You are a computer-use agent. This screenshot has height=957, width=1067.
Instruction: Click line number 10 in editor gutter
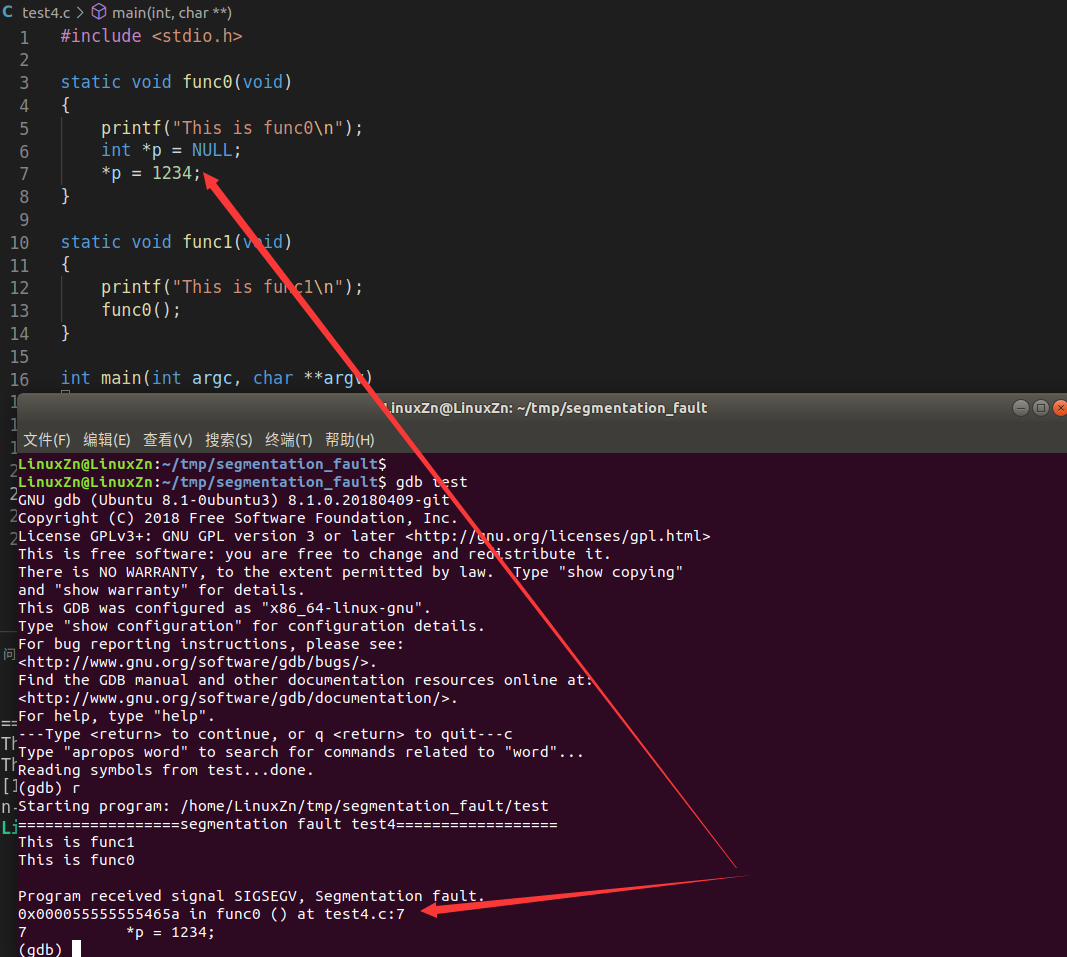pos(20,242)
